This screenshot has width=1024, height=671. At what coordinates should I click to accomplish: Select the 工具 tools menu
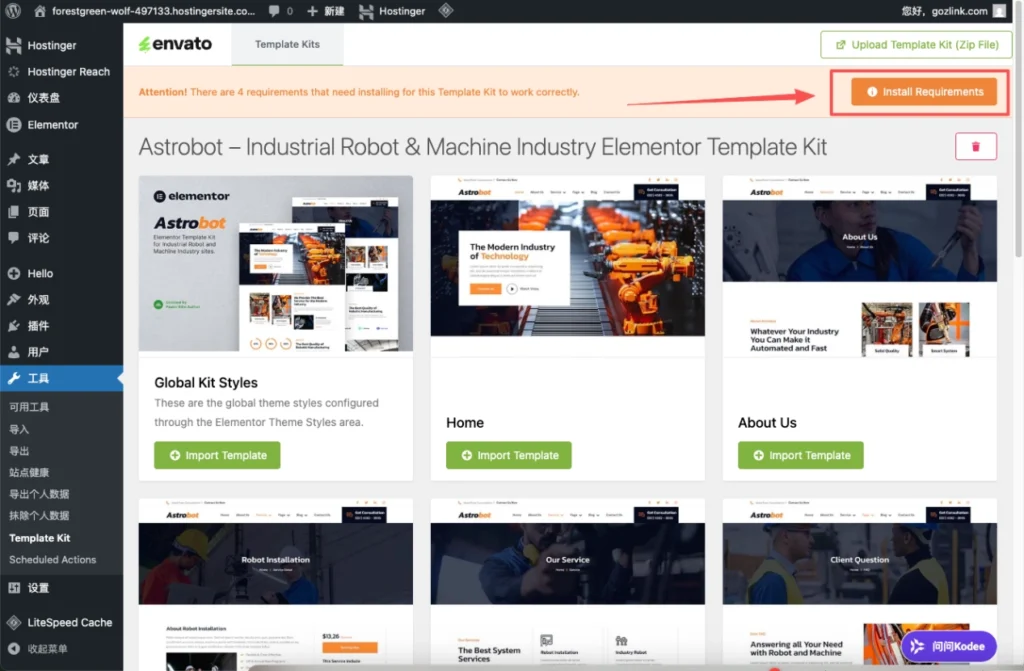pos(61,378)
